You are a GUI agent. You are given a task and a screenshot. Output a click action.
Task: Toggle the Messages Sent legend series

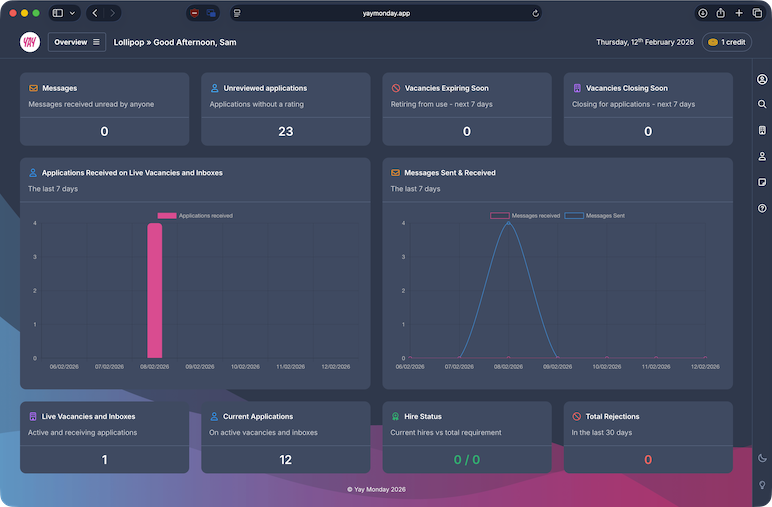(x=598, y=215)
